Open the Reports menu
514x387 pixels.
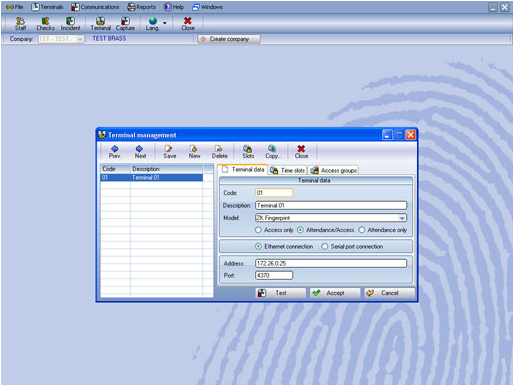coord(142,7)
